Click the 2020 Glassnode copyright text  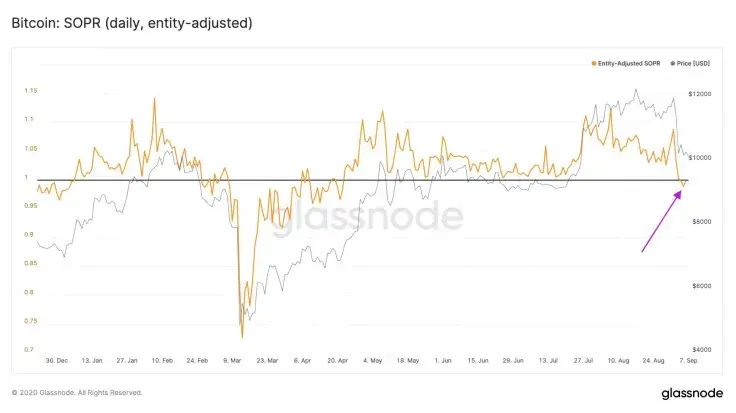click(77, 392)
